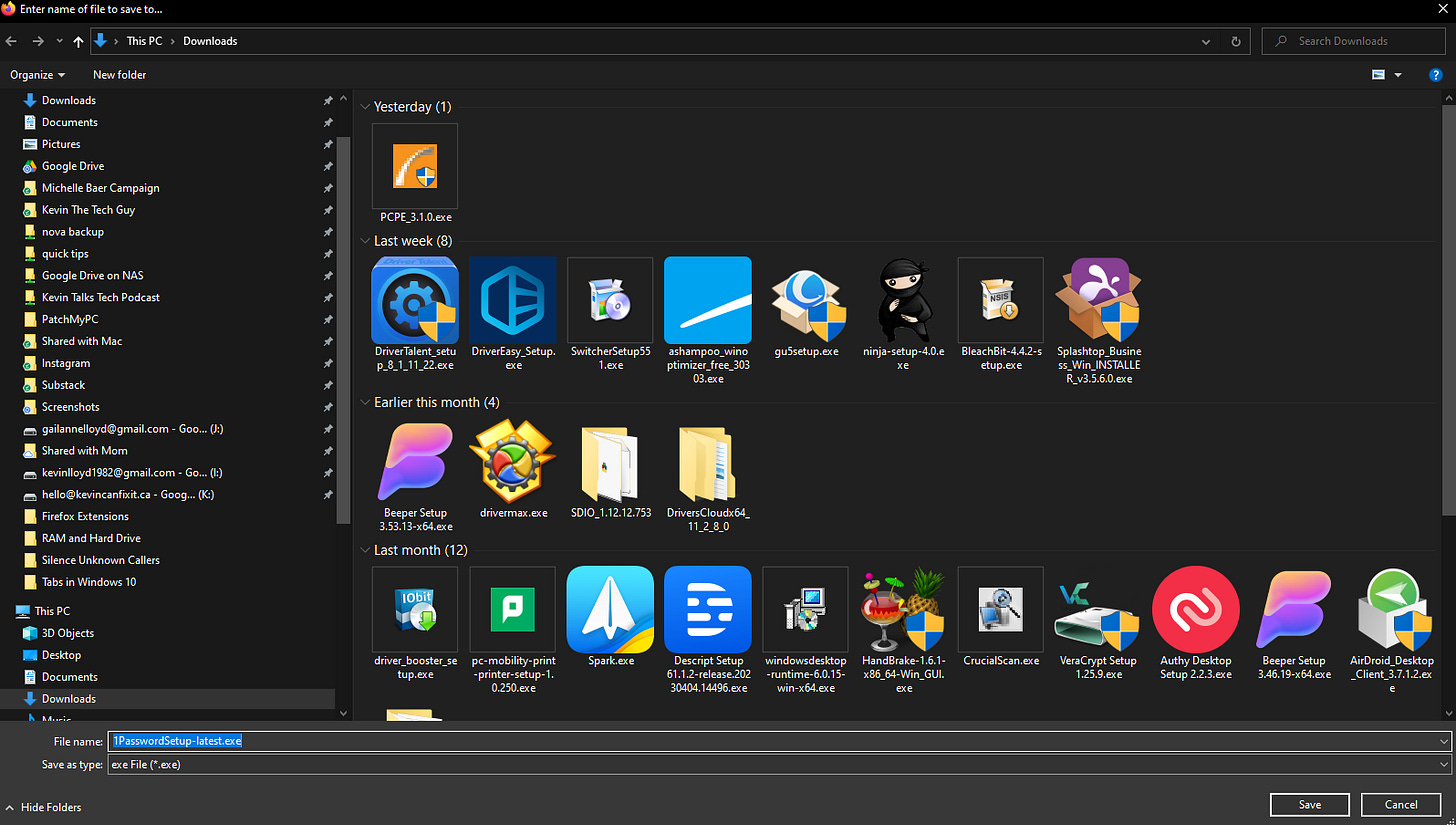Viewport: 1456px width, 825px height.
Task: Select the CrucialScan.exe icon
Action: click(1000, 610)
